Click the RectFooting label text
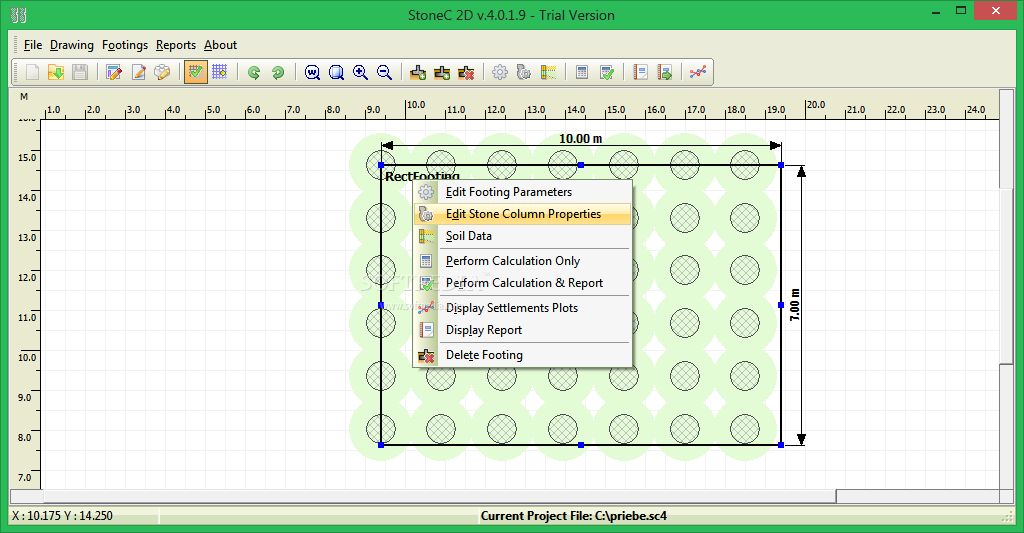The width and height of the screenshot is (1024, 533). pyautogui.click(x=422, y=175)
